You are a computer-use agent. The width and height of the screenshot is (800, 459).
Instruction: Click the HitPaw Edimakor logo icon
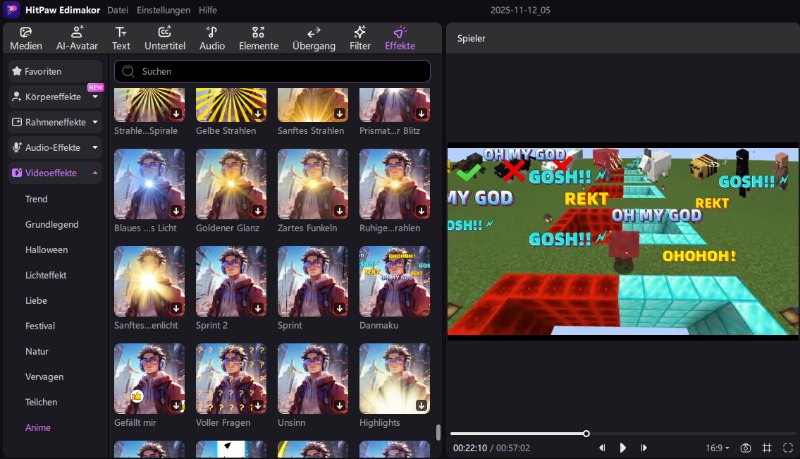coord(12,10)
